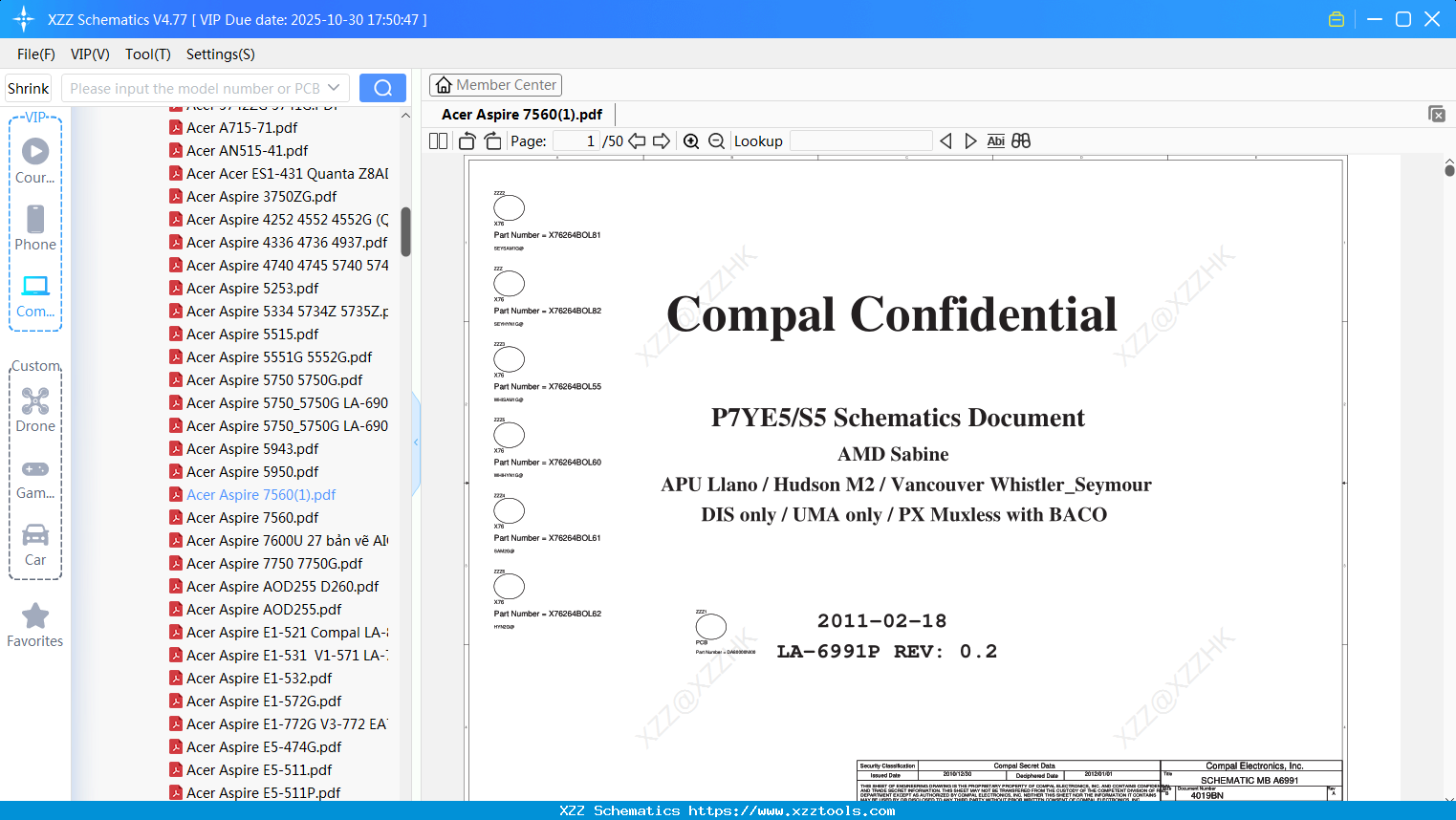Screen dimensions: 1456x820
Task: Zoom in on the schematic
Action: click(x=691, y=141)
